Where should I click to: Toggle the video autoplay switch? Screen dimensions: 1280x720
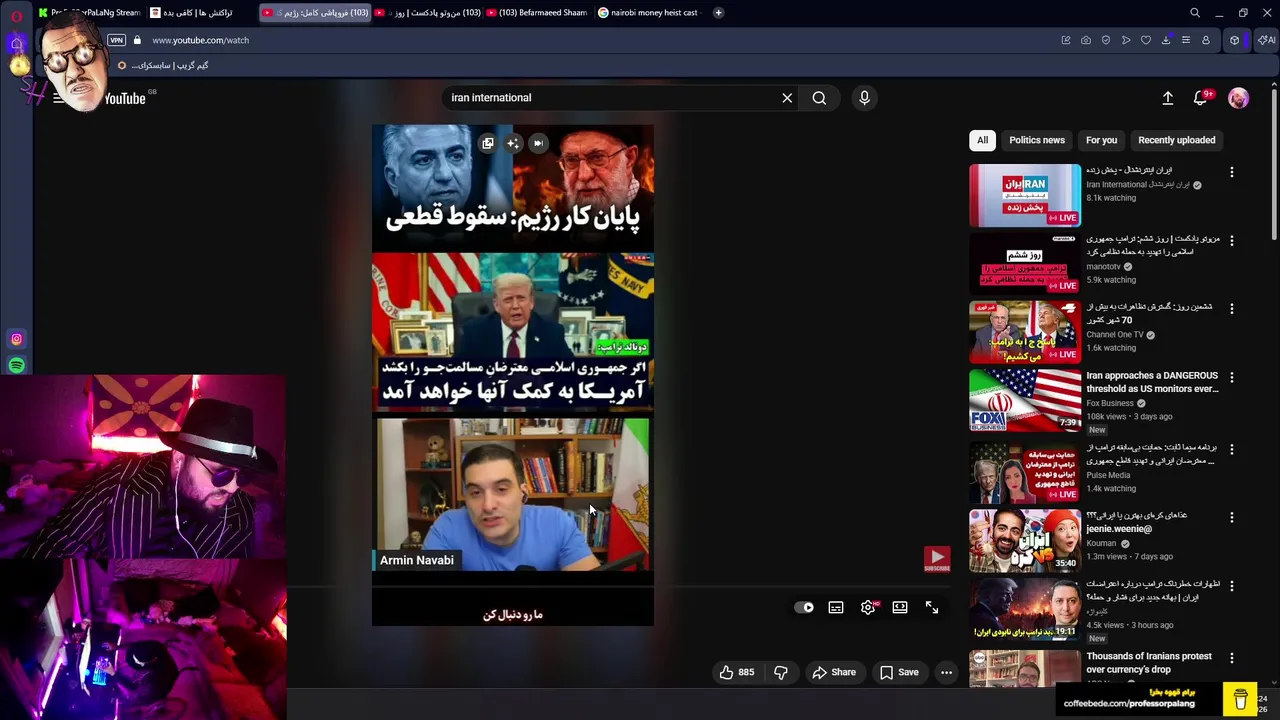click(804, 607)
